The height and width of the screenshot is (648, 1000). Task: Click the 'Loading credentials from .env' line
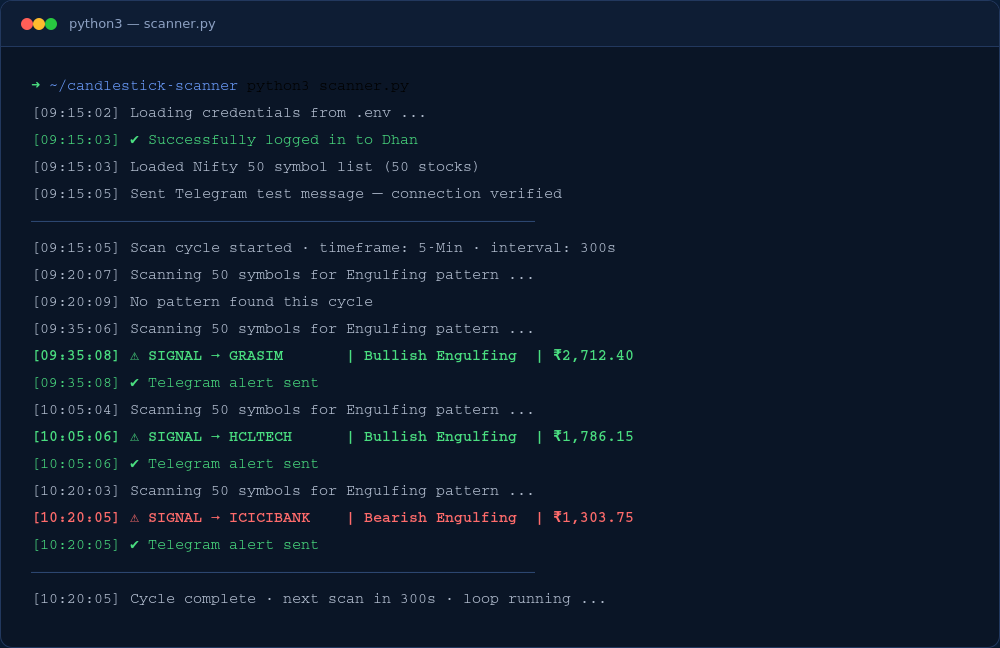[229, 113]
